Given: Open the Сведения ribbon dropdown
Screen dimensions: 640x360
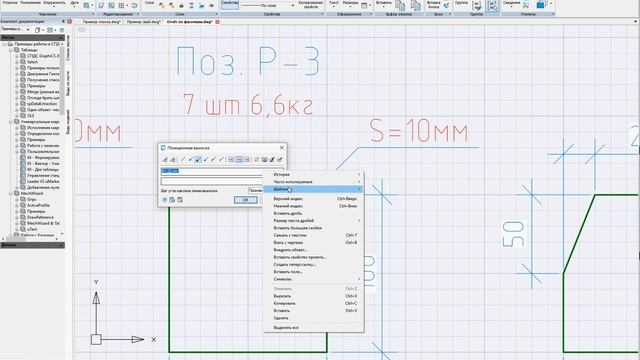Looking at the screenshot, I should click(x=511, y=4).
